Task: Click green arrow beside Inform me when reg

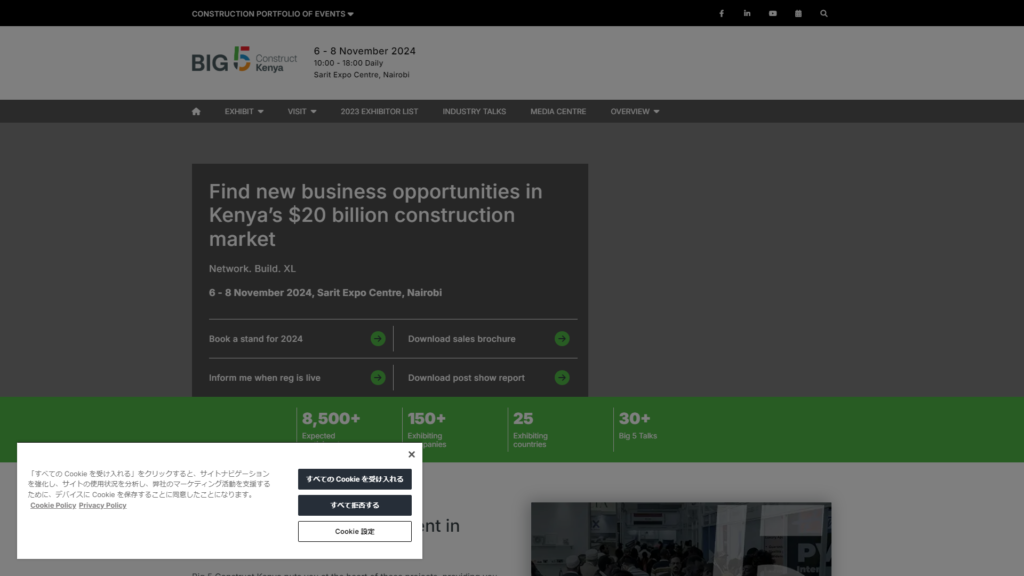Action: (377, 377)
